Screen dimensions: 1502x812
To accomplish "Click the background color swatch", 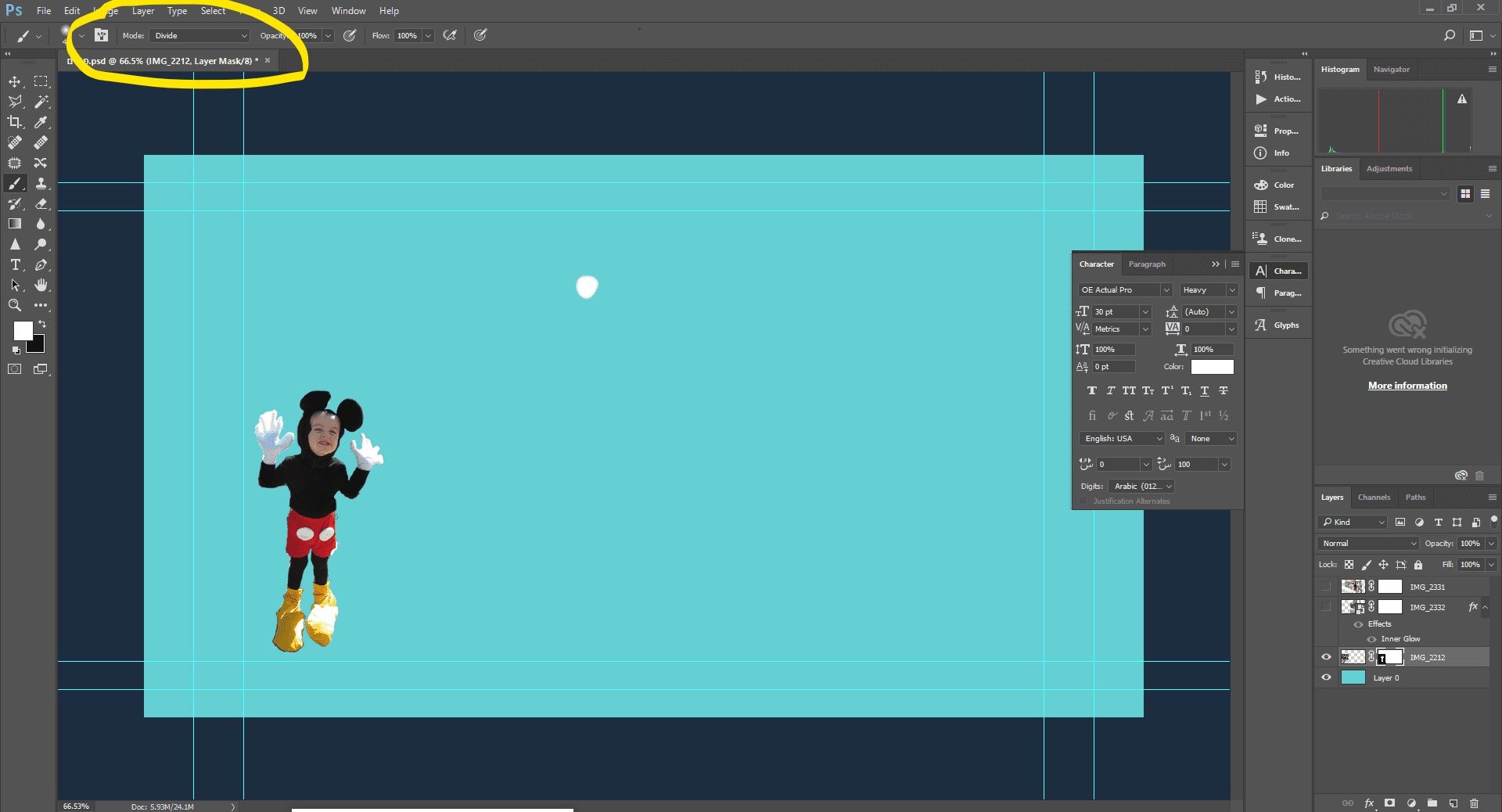I will pos(37,344).
